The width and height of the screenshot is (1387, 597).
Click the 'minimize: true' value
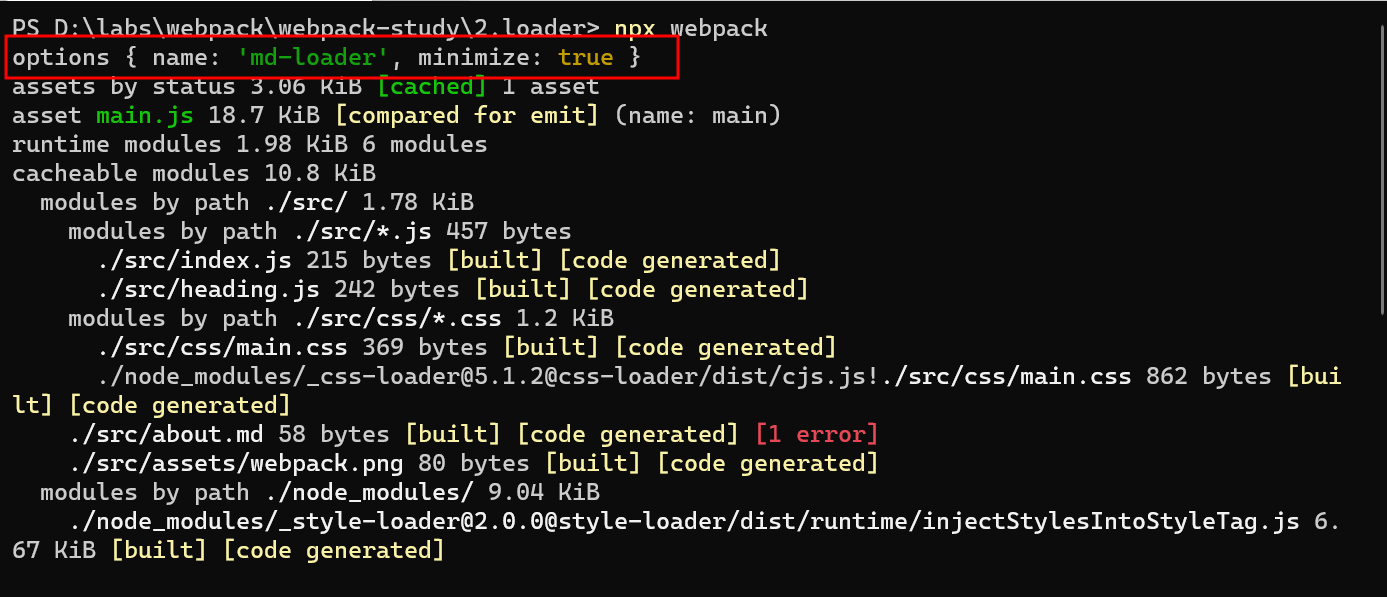coord(515,58)
